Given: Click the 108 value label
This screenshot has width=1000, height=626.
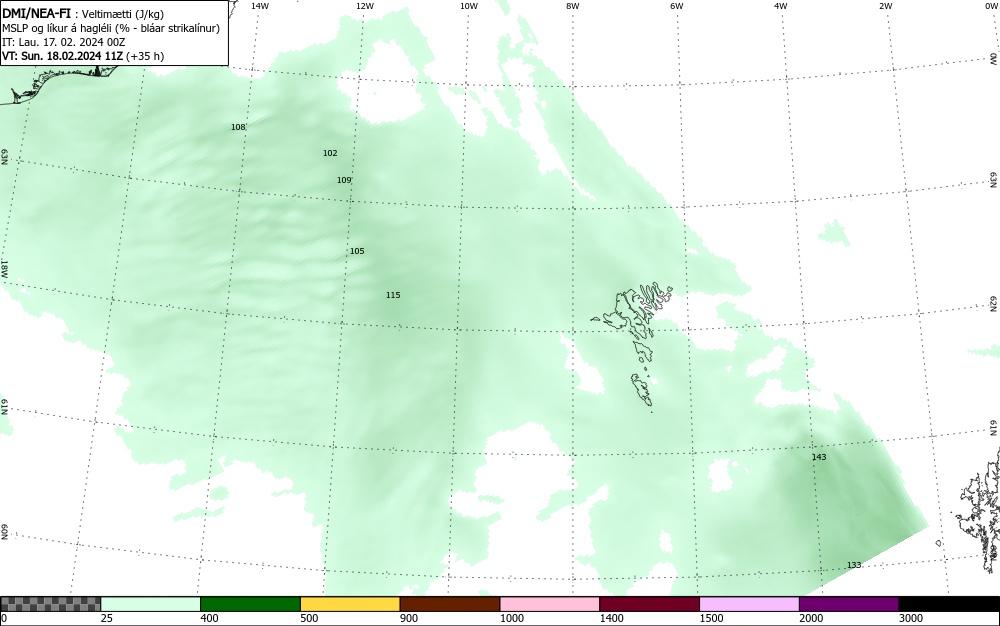Looking at the screenshot, I should pyautogui.click(x=238, y=127).
